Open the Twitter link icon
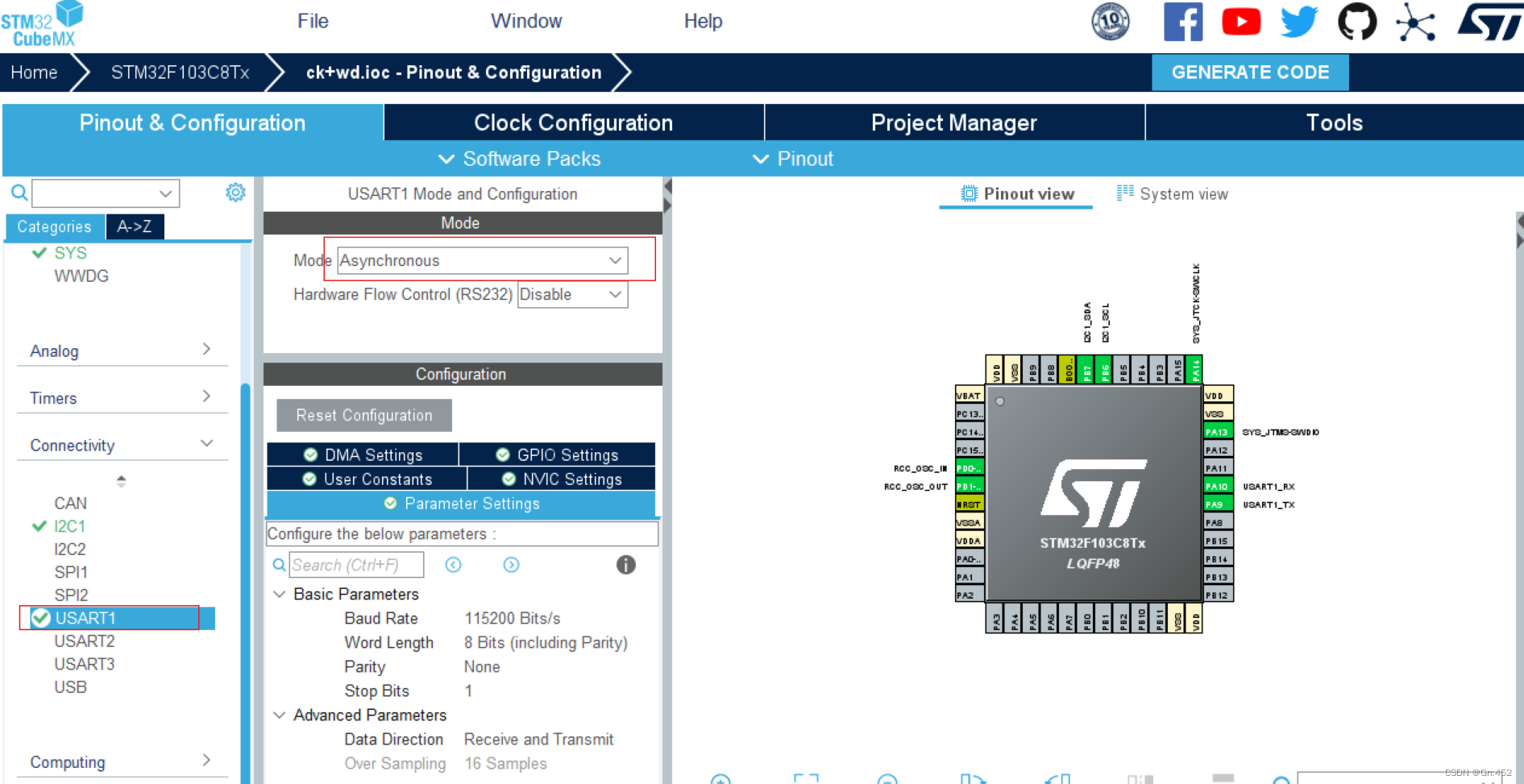Viewport: 1524px width, 784px height. click(1299, 22)
